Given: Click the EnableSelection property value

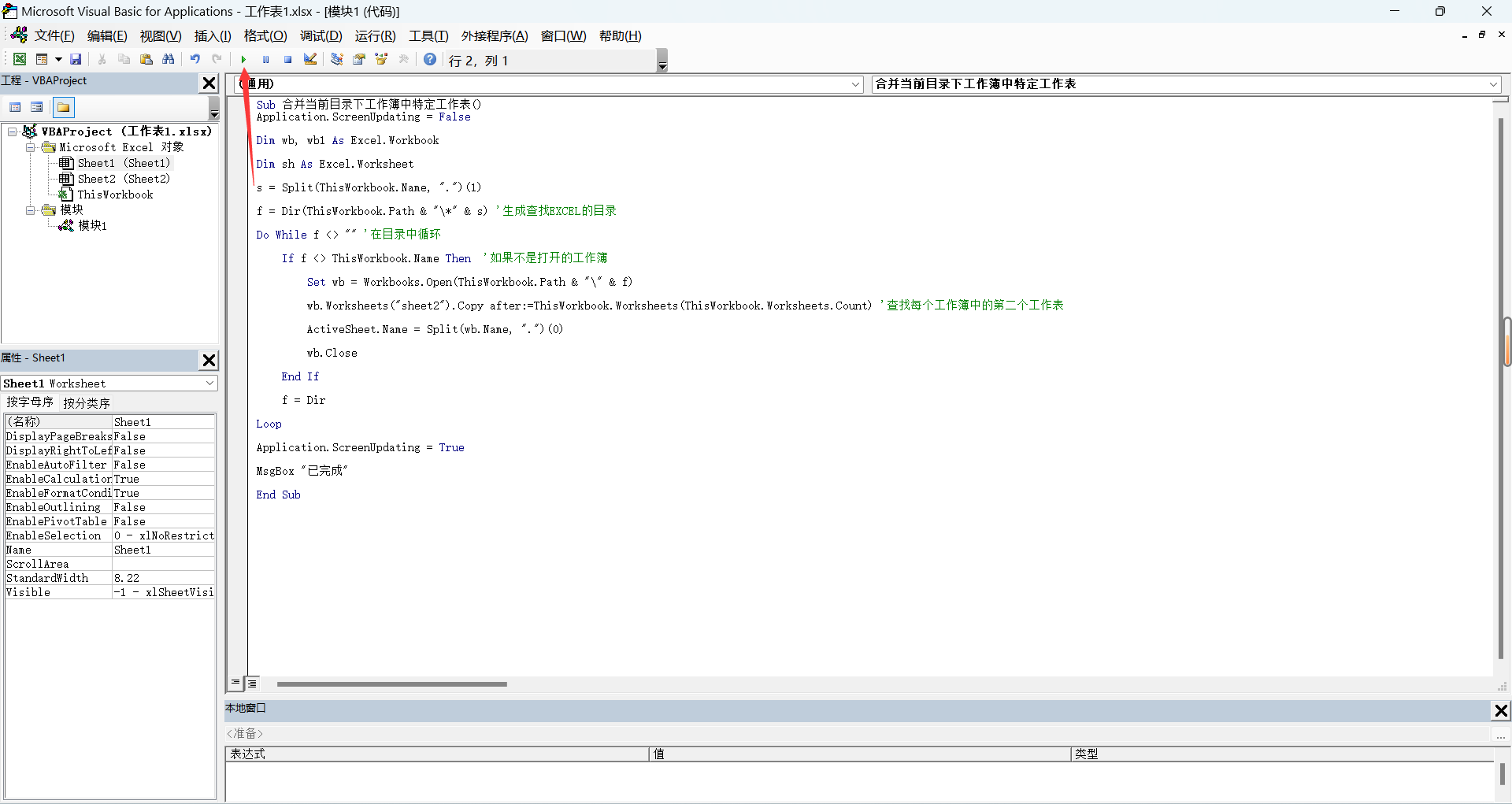Looking at the screenshot, I should tap(164, 535).
